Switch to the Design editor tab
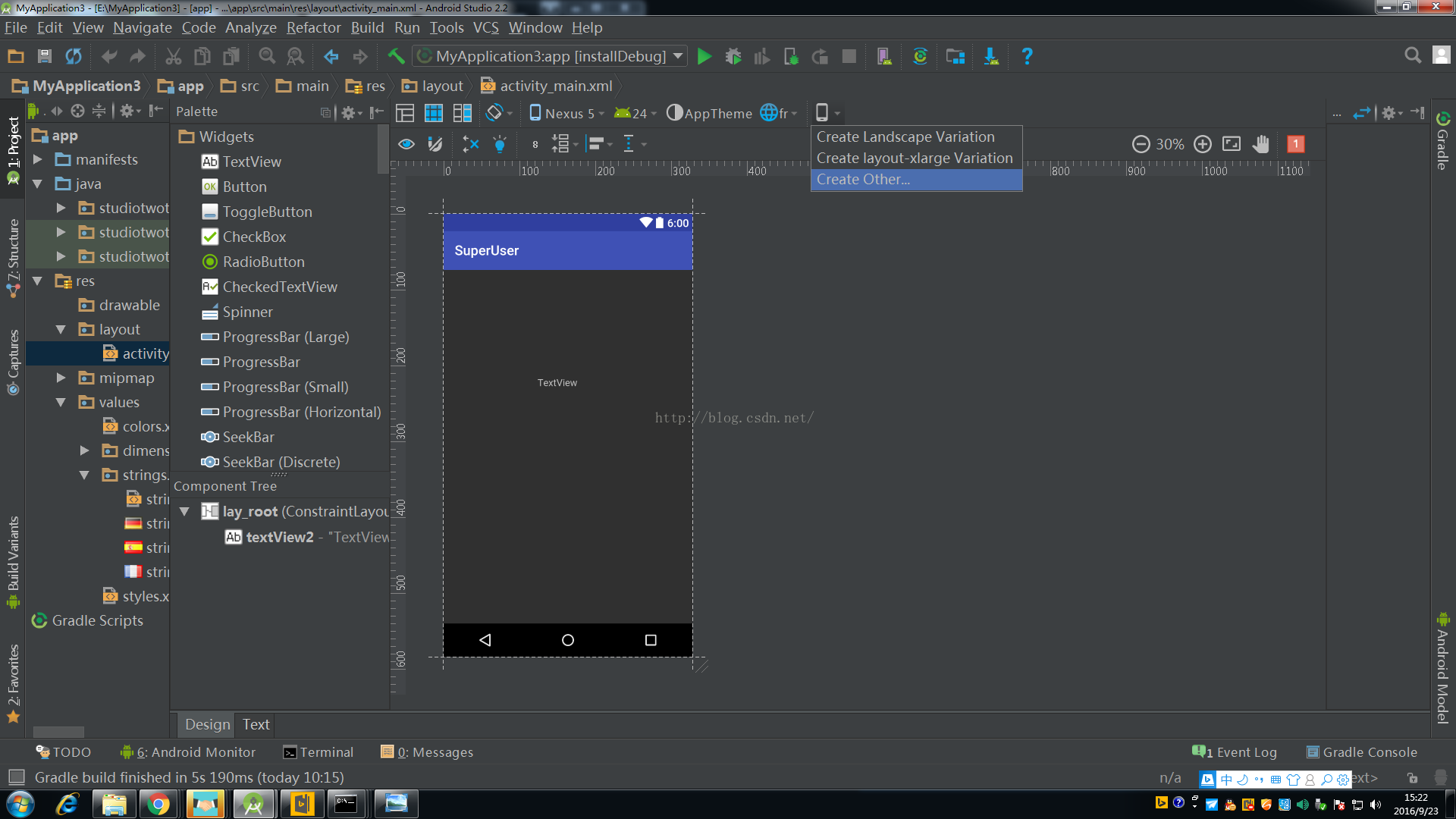Viewport: 1456px width, 819px height. (207, 724)
